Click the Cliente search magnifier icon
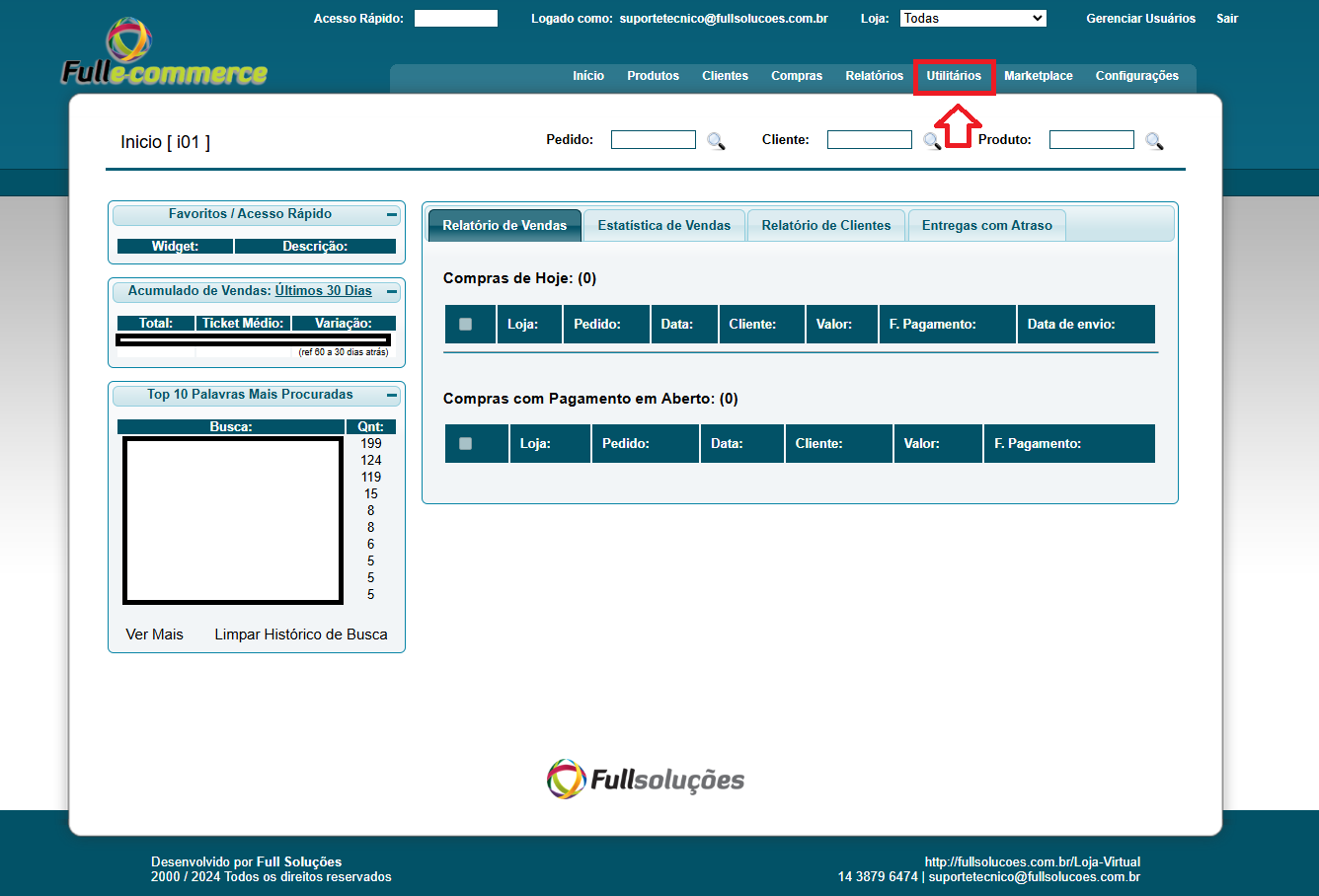Viewport: 1319px width, 896px height. pos(931,141)
